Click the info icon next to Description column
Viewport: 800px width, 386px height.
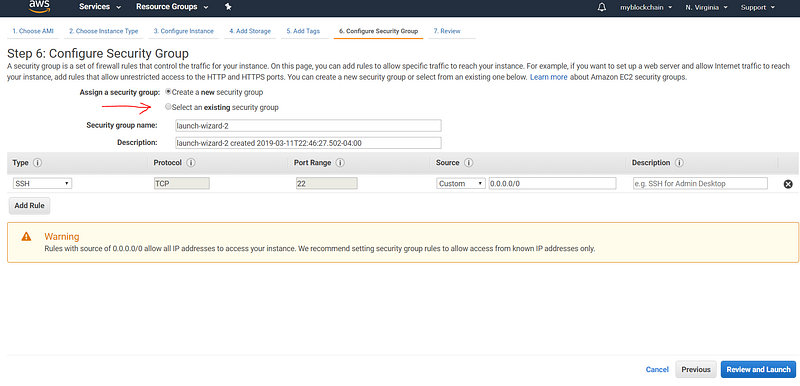click(679, 163)
